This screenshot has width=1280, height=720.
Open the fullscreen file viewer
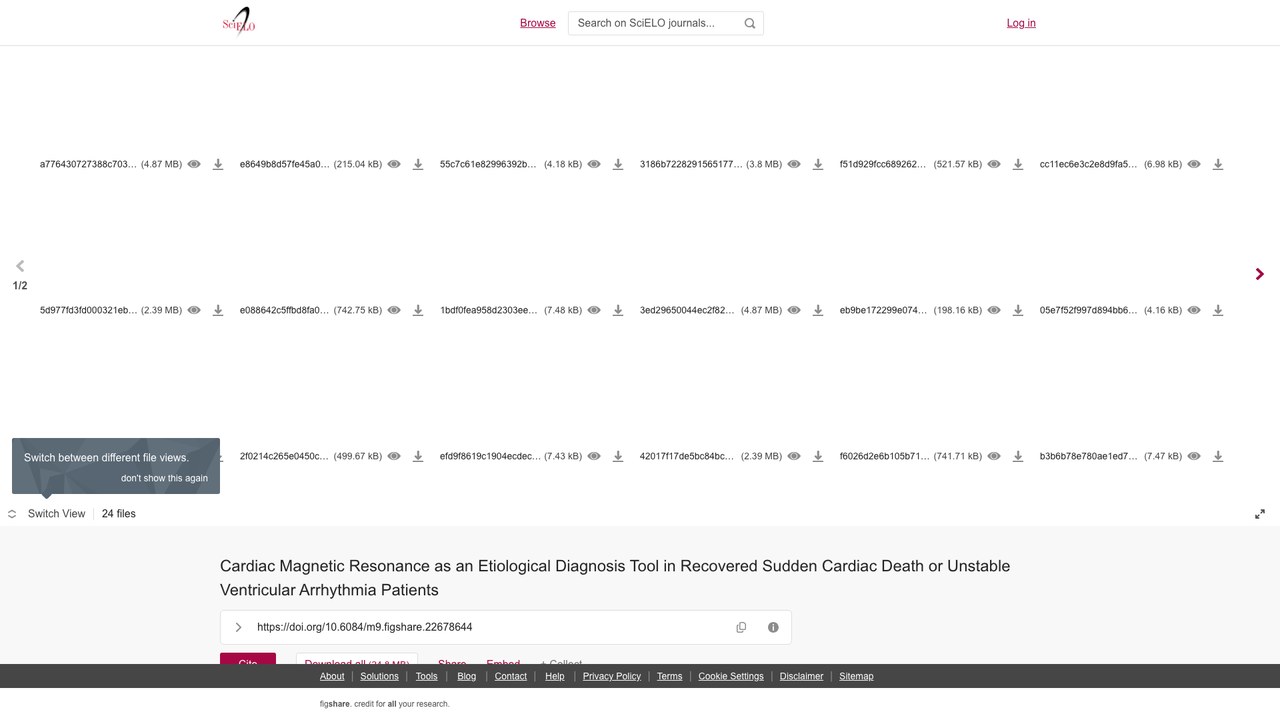tap(1260, 514)
